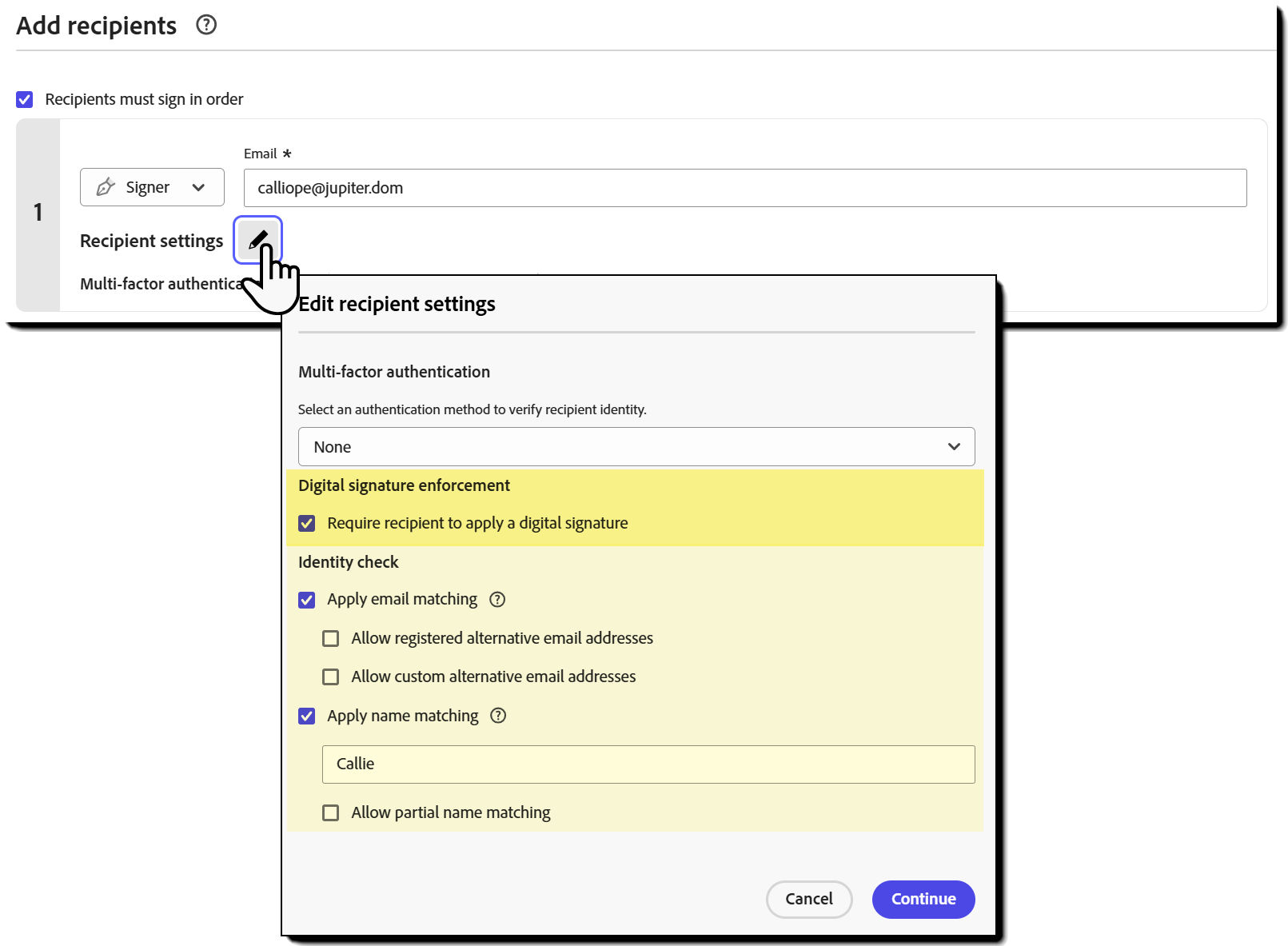
Task: Click the Cancel button
Action: 808,899
